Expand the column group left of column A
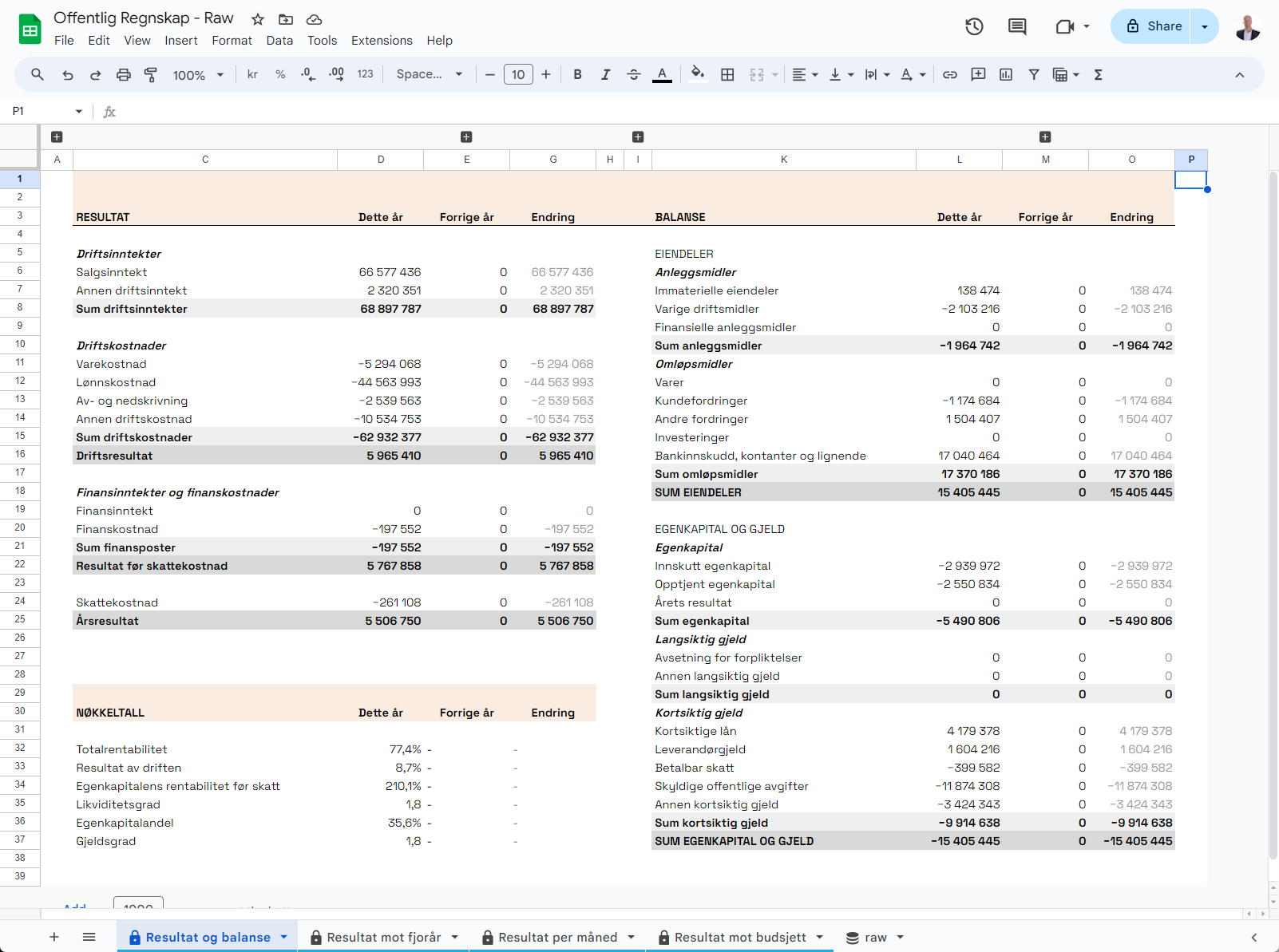Screen dimensions: 1279x952 click(x=57, y=137)
